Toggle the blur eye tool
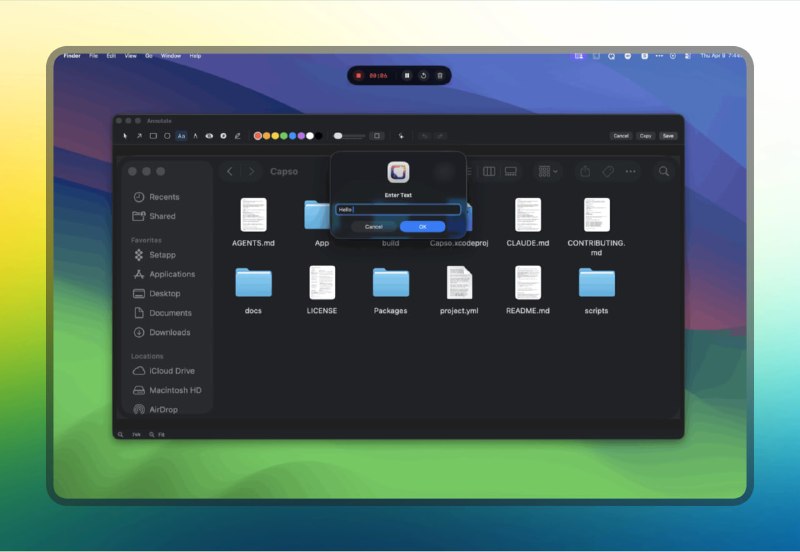Image resolution: width=800 pixels, height=552 pixels. point(209,136)
